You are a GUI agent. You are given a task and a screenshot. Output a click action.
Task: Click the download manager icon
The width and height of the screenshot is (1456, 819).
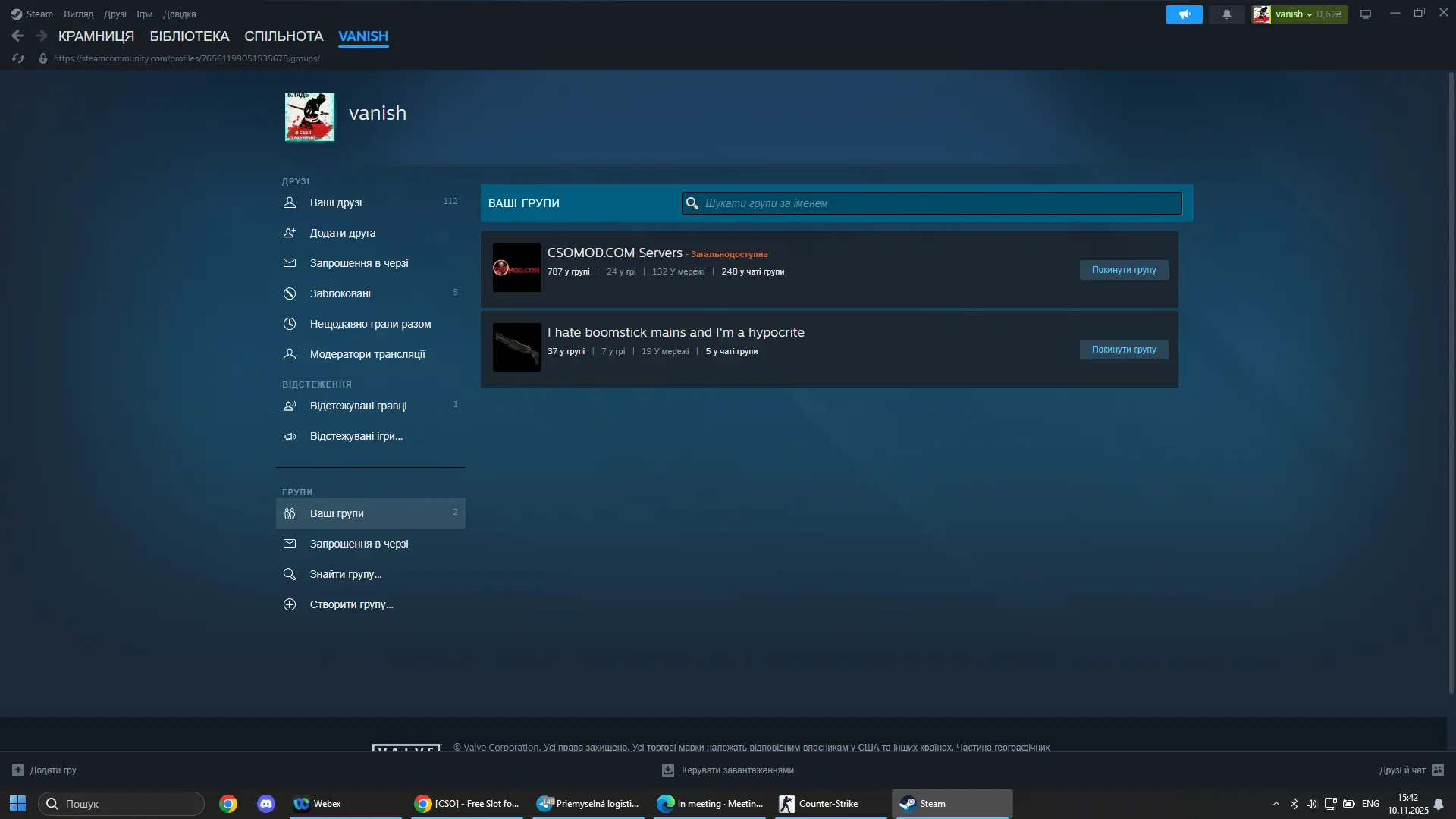coord(667,770)
